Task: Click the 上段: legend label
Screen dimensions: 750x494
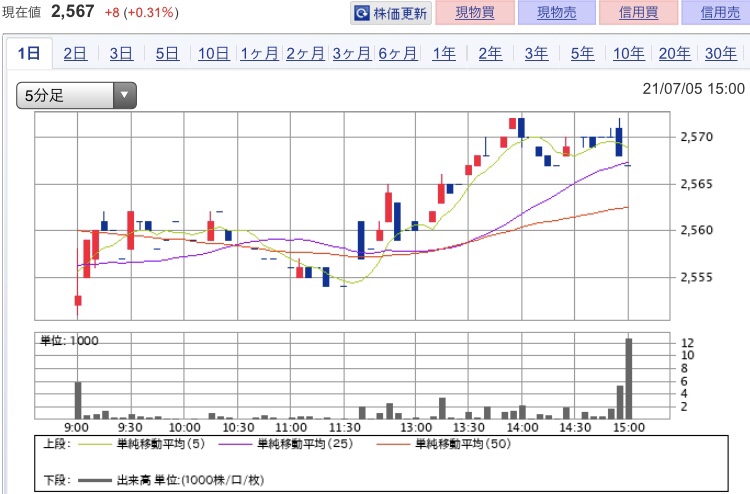Action: click(x=57, y=444)
